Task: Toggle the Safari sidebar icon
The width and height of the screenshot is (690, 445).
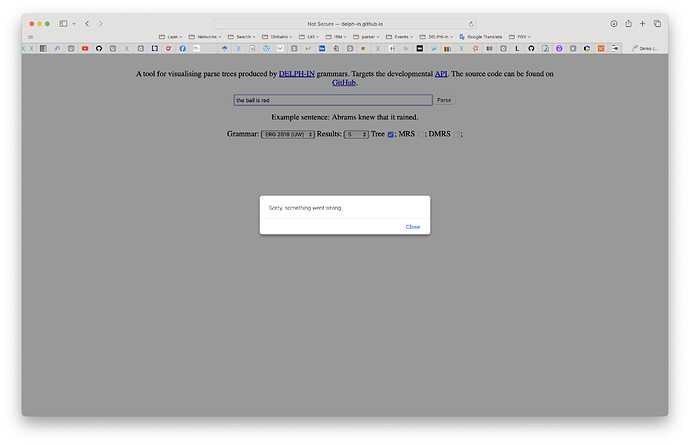Action: click(x=63, y=24)
